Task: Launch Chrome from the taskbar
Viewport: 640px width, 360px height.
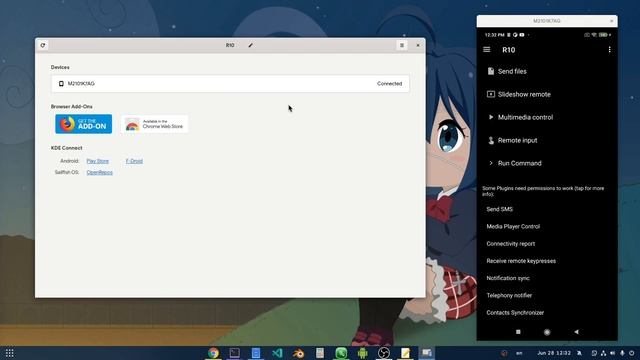Action: [x=213, y=353]
